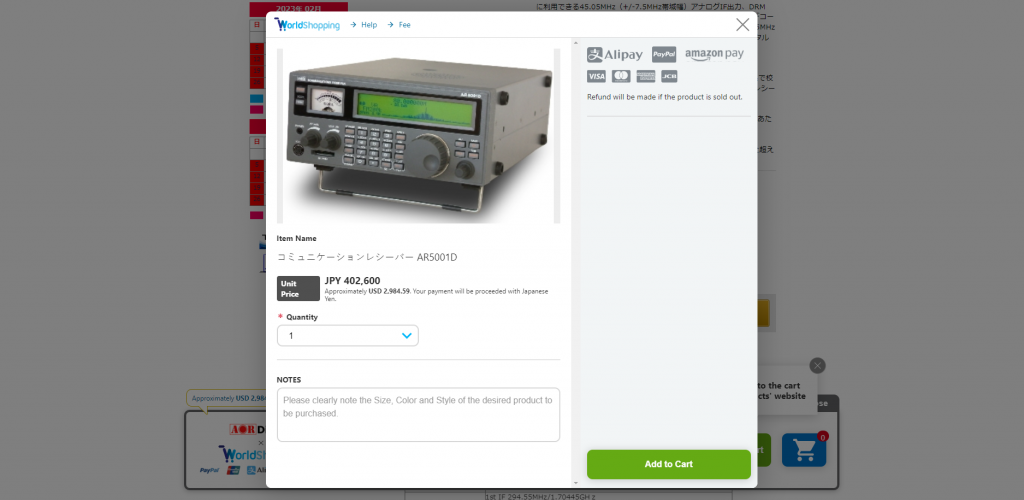Screen dimensions: 1024x500
Task: Click the Approximately USD tooltip in background
Action: tap(226, 398)
